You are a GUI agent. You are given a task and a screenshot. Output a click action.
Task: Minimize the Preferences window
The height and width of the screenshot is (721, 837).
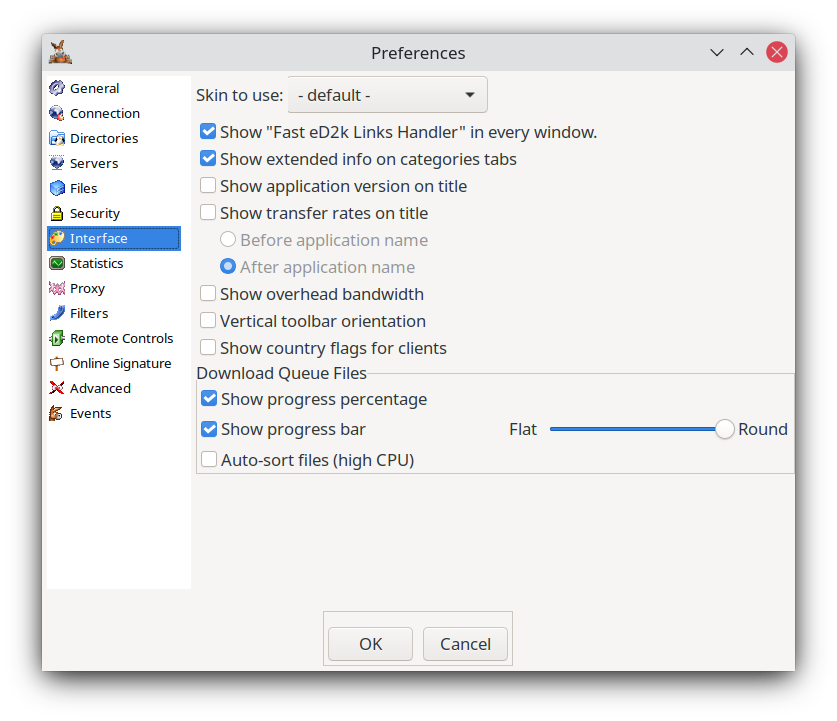(717, 52)
